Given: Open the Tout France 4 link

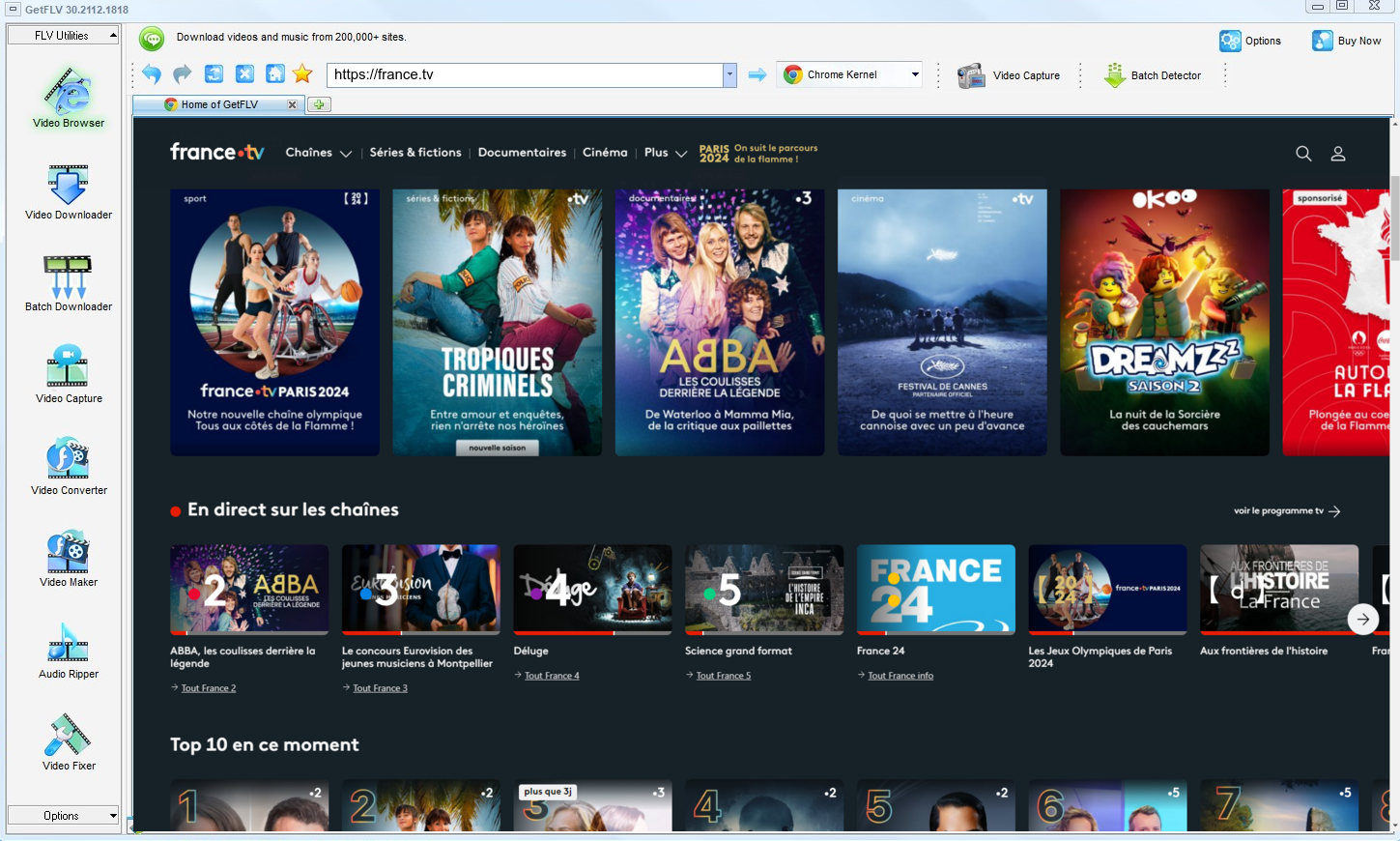Looking at the screenshot, I should tap(552, 676).
